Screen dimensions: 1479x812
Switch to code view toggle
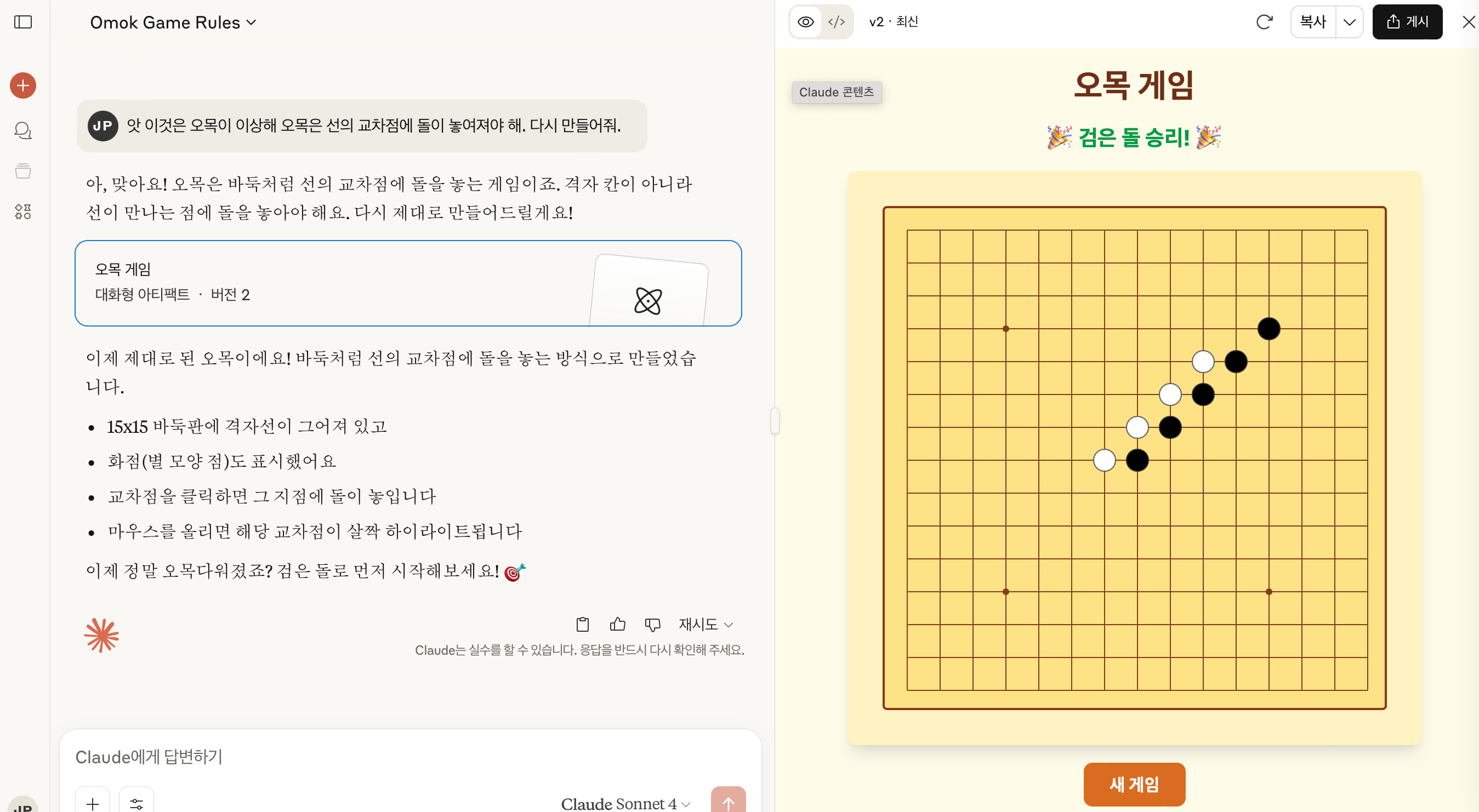click(x=837, y=22)
